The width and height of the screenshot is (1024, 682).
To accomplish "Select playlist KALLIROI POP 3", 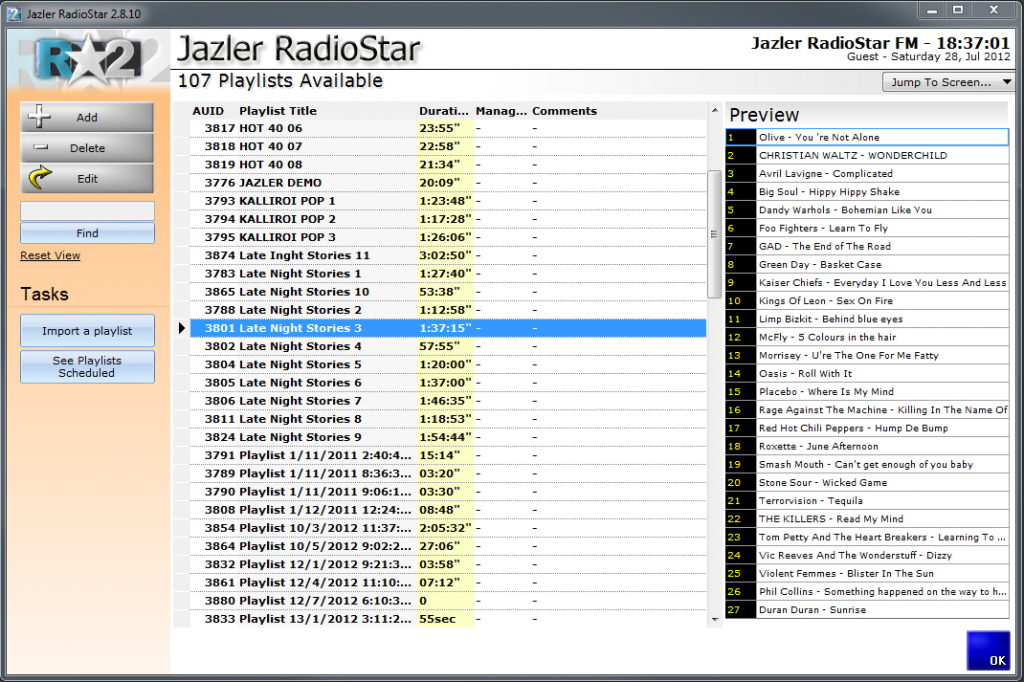I will point(448,237).
